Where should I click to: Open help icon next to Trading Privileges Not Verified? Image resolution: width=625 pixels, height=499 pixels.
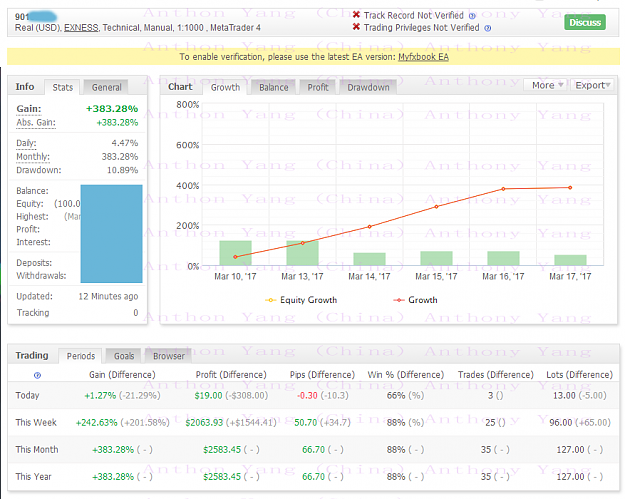click(x=487, y=28)
